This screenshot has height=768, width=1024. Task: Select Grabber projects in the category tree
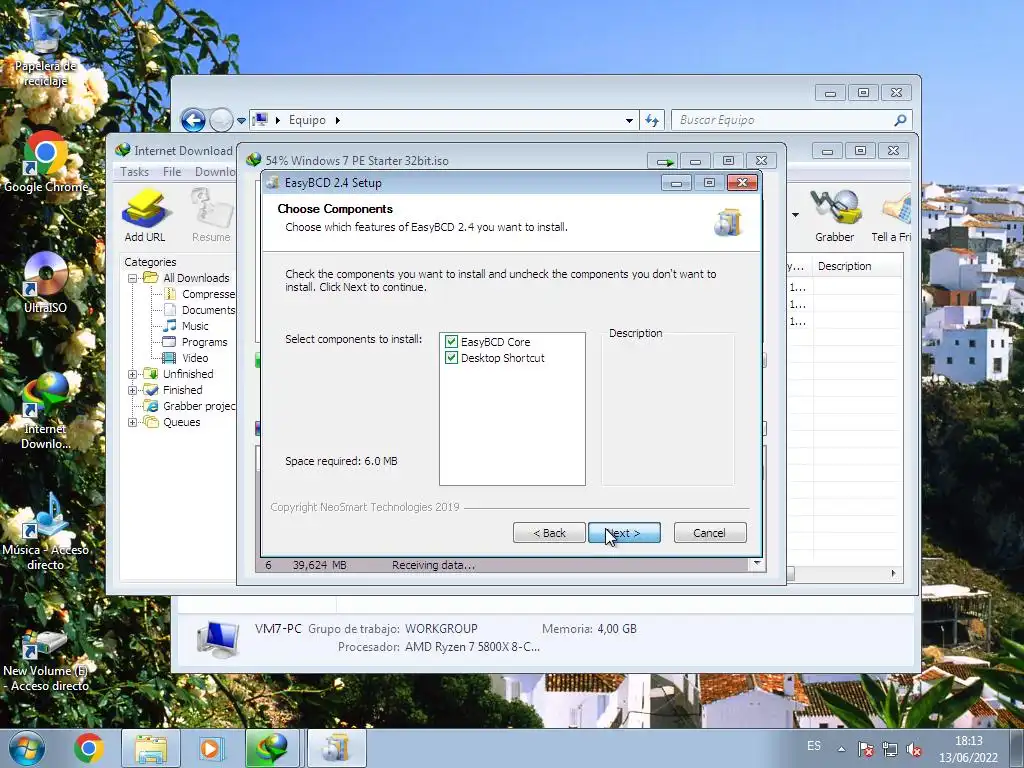pos(190,406)
